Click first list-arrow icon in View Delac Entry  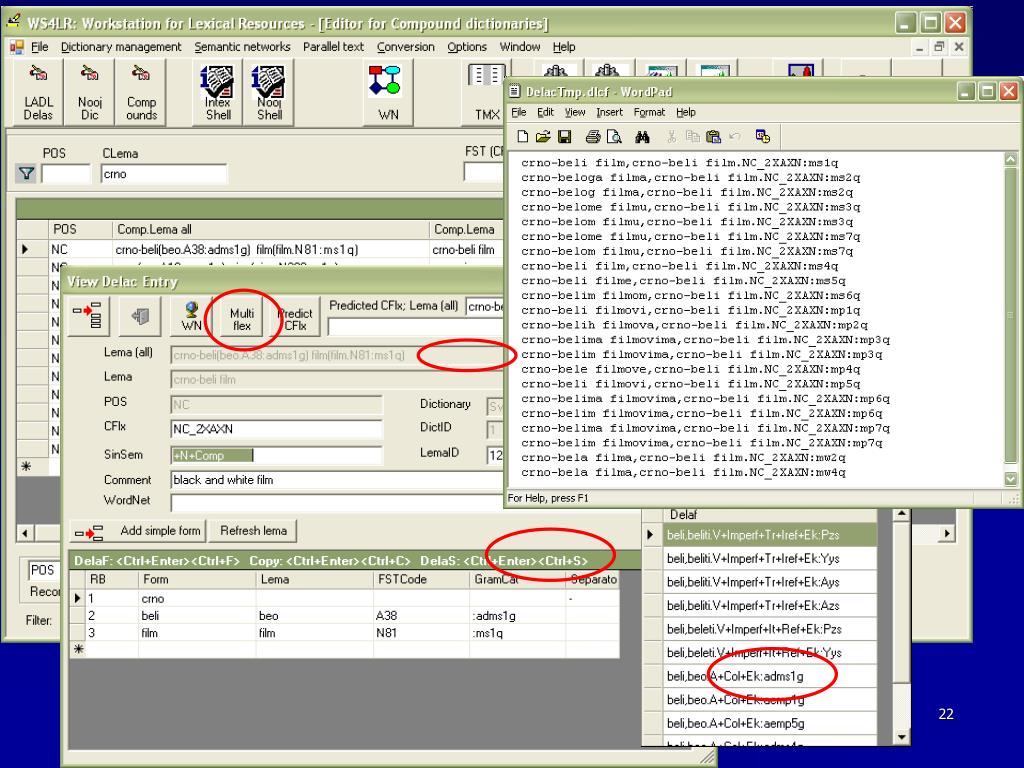point(88,316)
